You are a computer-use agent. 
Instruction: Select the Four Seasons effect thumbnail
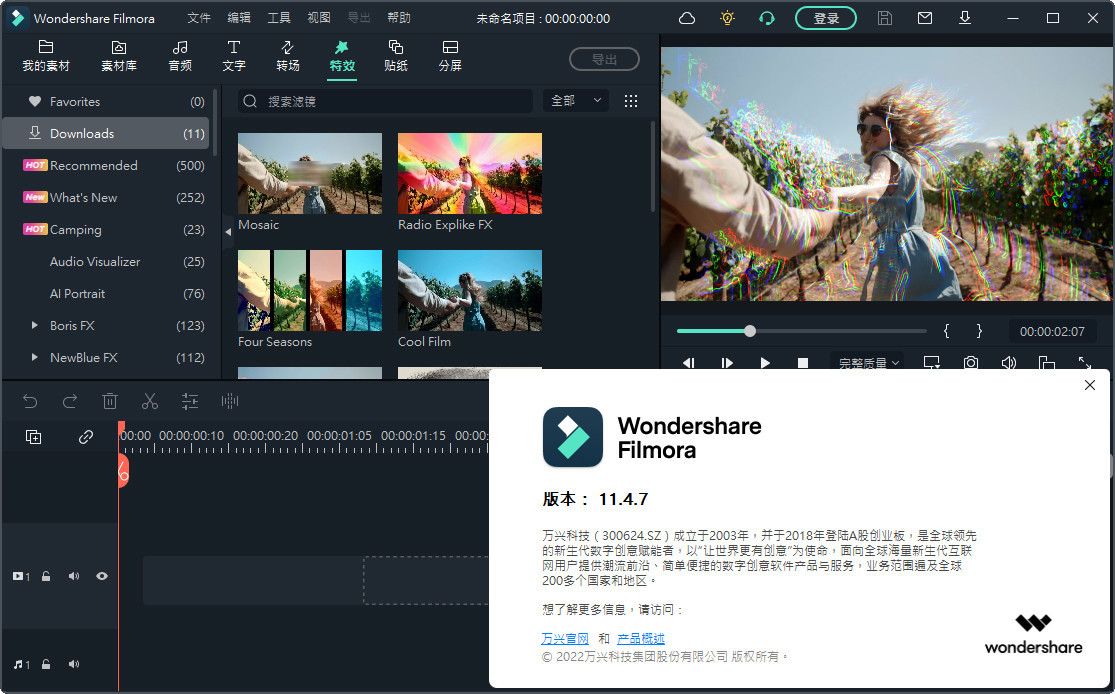pos(310,290)
